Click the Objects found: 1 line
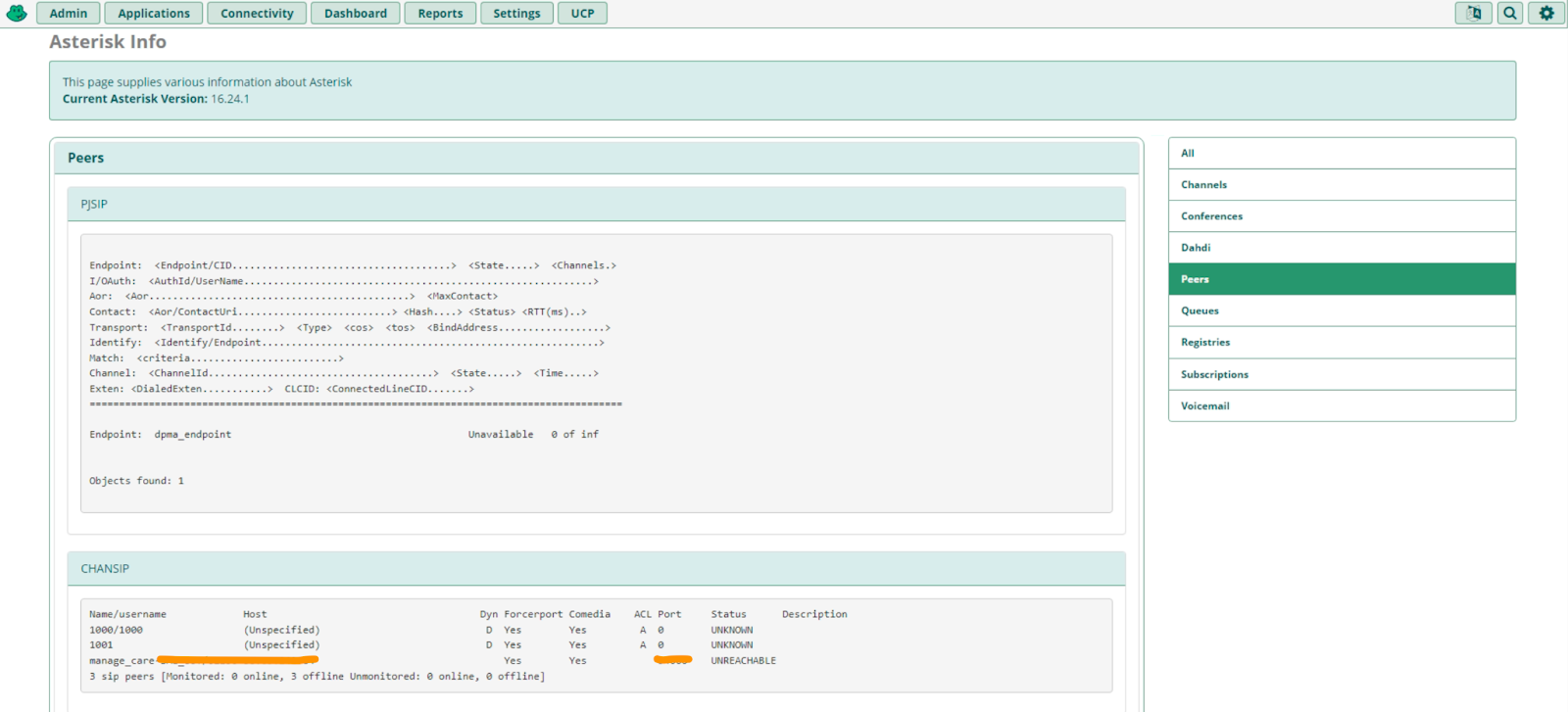 coord(136,481)
